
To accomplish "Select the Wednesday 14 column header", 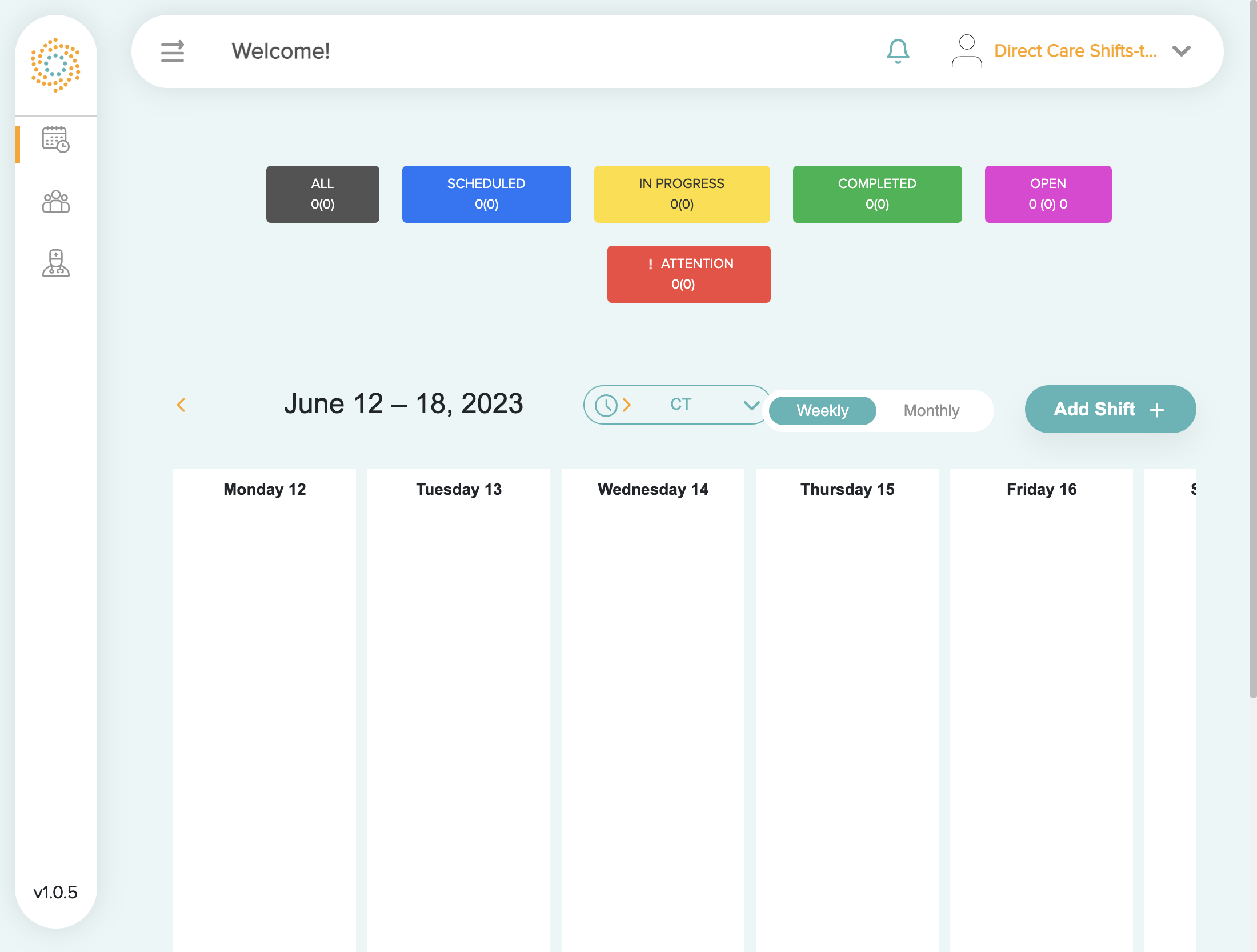I will coord(653,489).
